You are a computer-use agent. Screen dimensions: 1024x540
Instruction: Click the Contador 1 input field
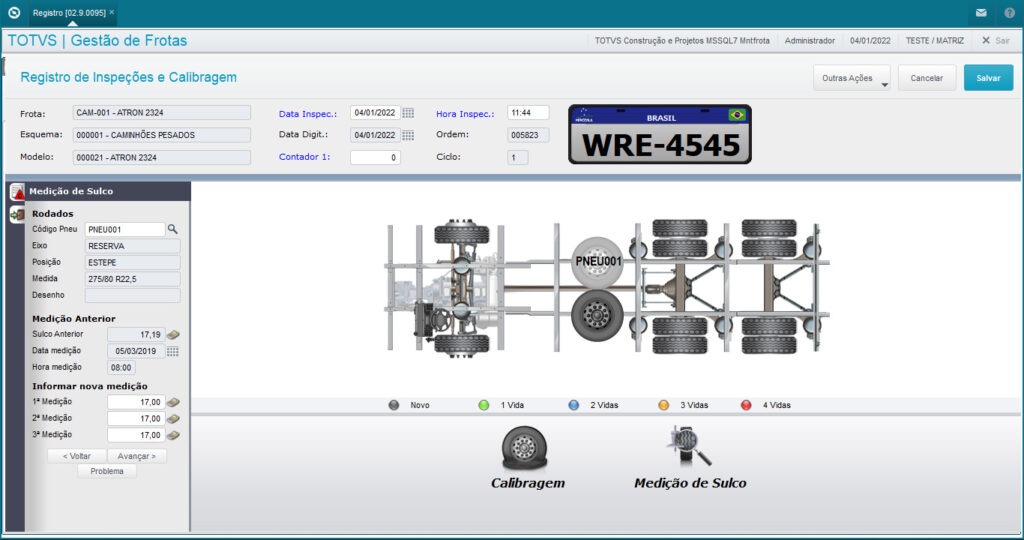375,157
